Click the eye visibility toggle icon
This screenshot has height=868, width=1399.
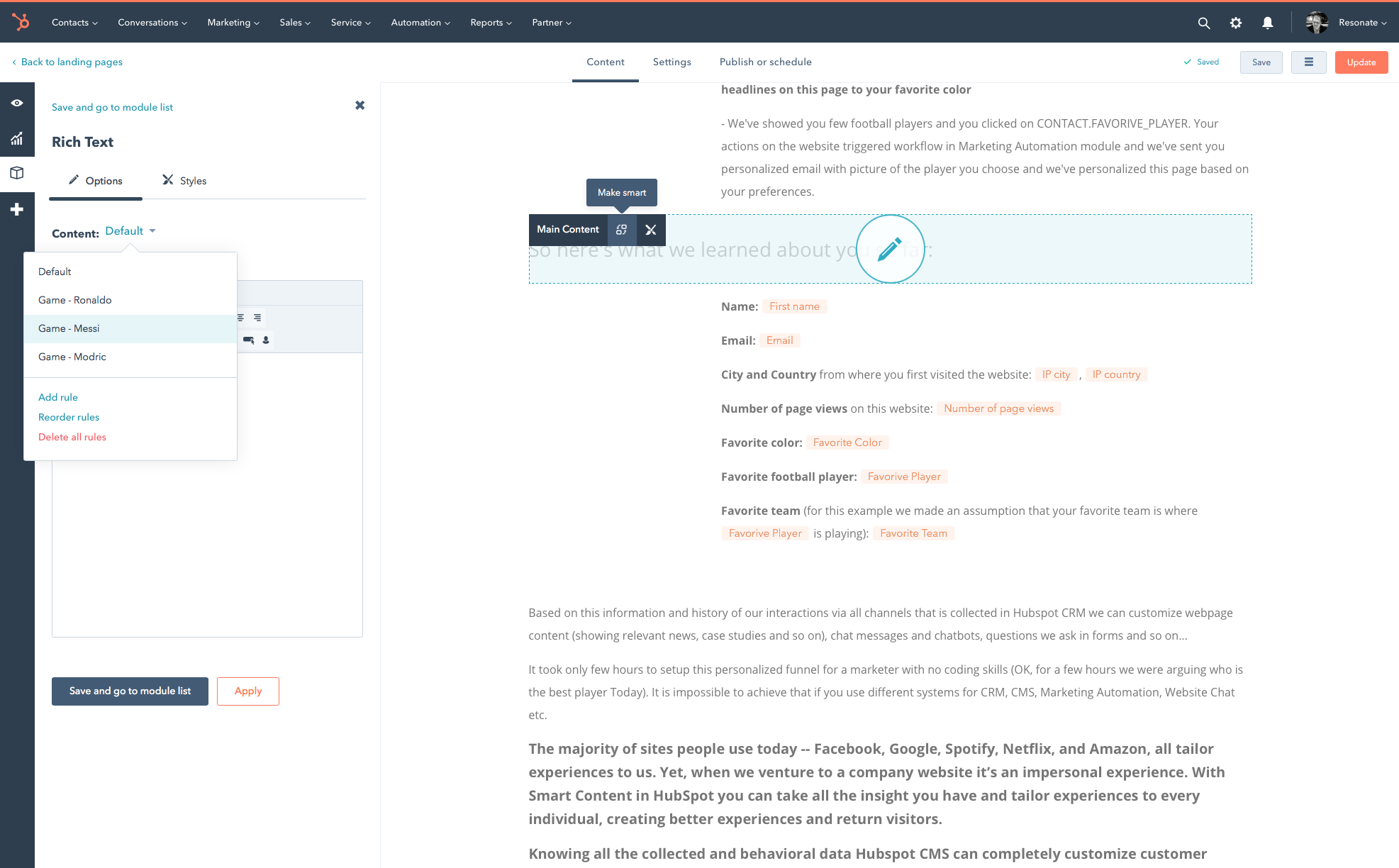point(17,103)
